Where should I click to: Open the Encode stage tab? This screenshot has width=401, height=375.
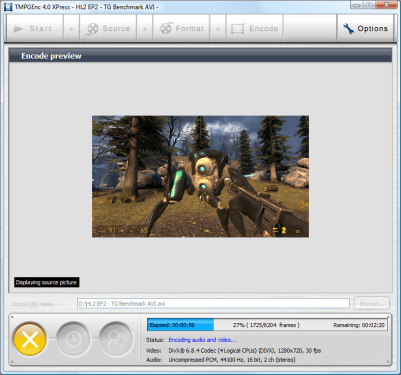(x=255, y=29)
